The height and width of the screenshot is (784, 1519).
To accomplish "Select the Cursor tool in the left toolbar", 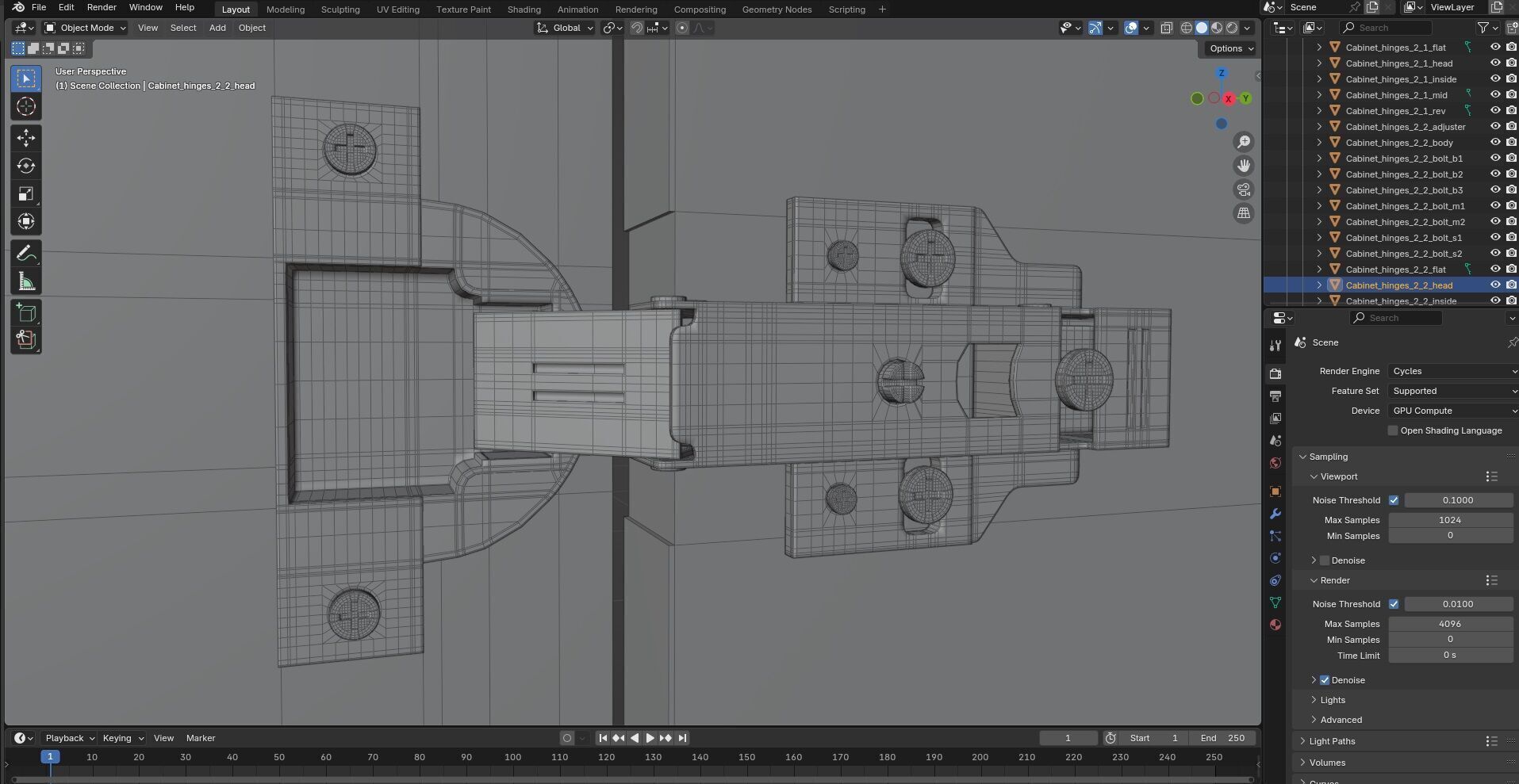I will coord(26,106).
